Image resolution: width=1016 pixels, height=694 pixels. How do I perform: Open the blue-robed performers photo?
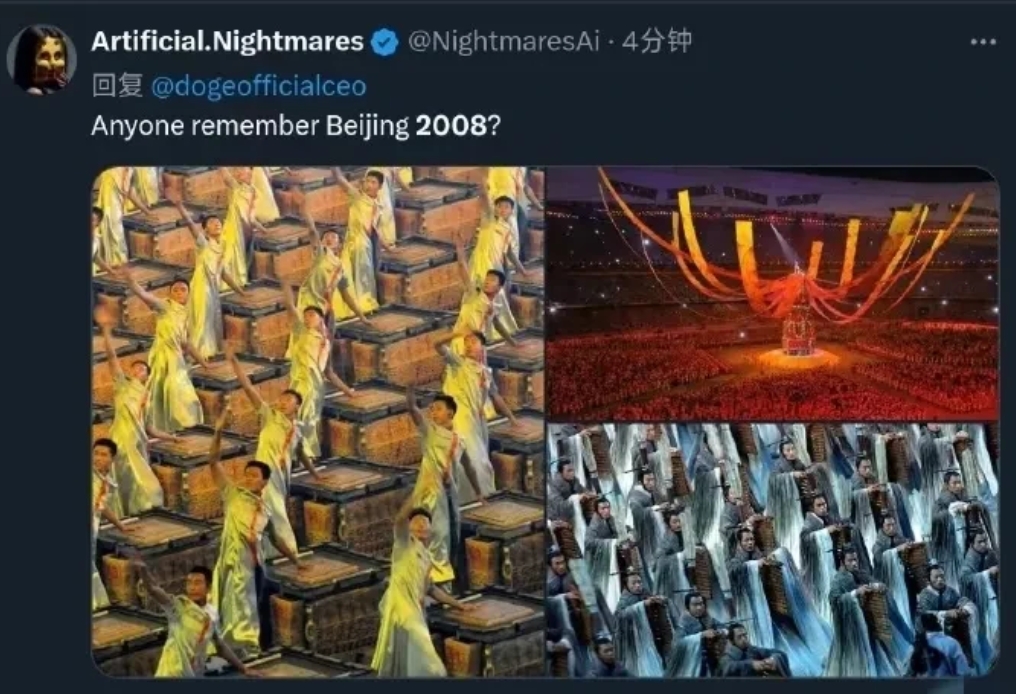(x=773, y=550)
